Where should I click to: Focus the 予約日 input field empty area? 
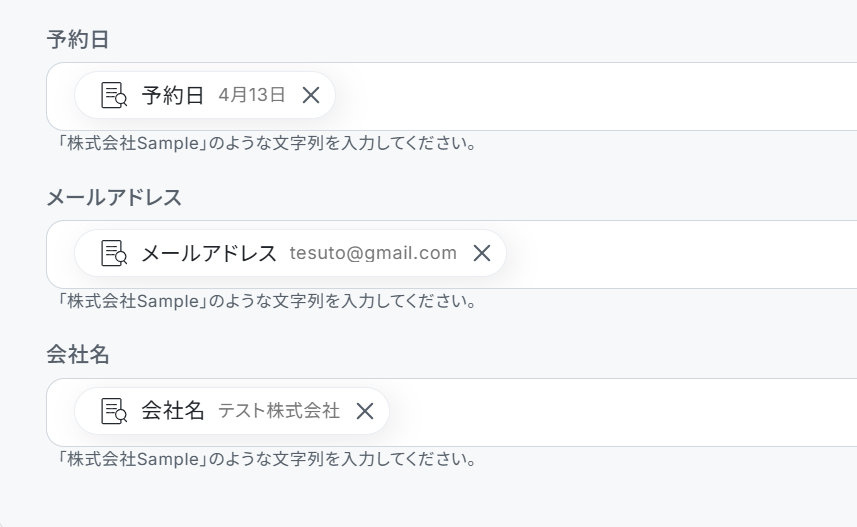point(600,96)
